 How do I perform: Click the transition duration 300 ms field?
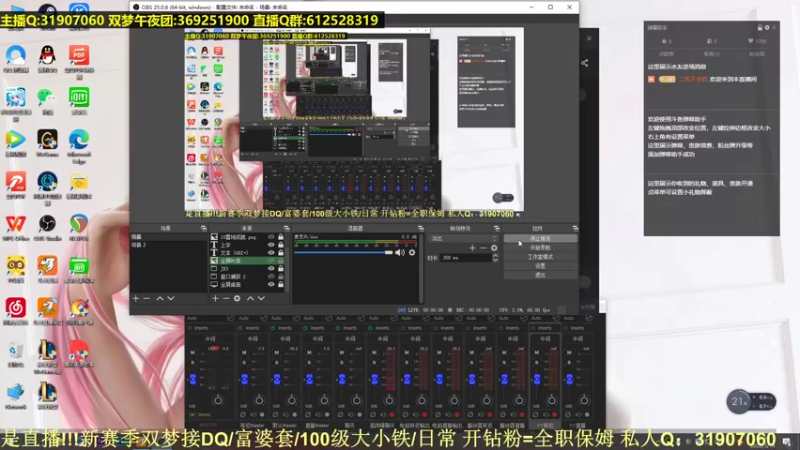tap(466, 258)
